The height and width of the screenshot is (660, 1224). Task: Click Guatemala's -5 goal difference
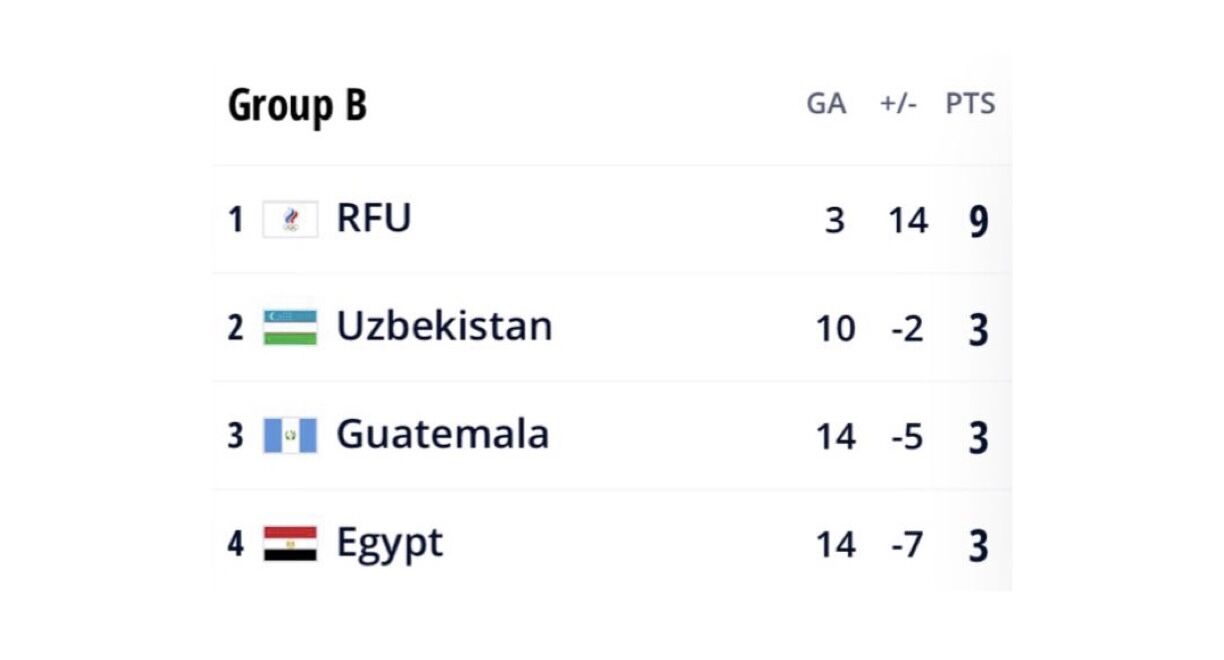coord(907,437)
